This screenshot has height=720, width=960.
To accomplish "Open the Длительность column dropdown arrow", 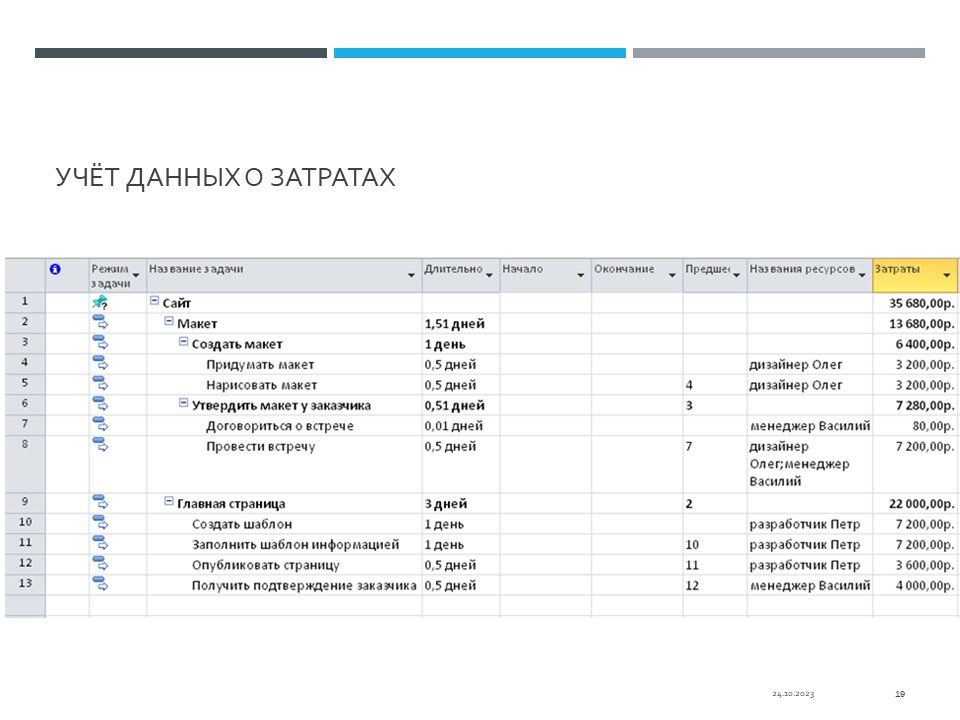I will tap(489, 276).
